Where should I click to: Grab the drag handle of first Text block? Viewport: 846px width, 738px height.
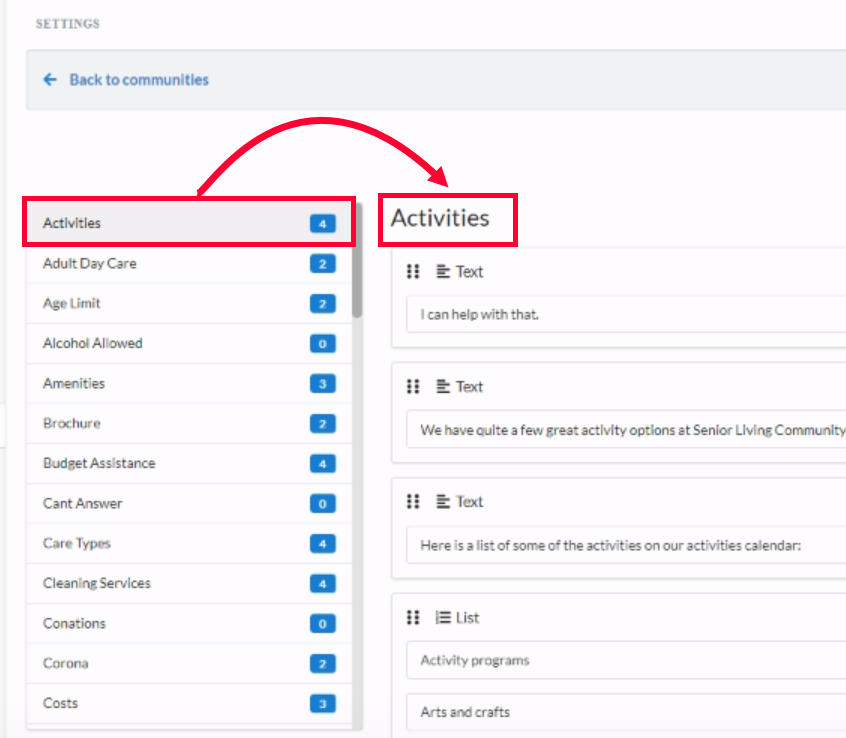(x=413, y=272)
